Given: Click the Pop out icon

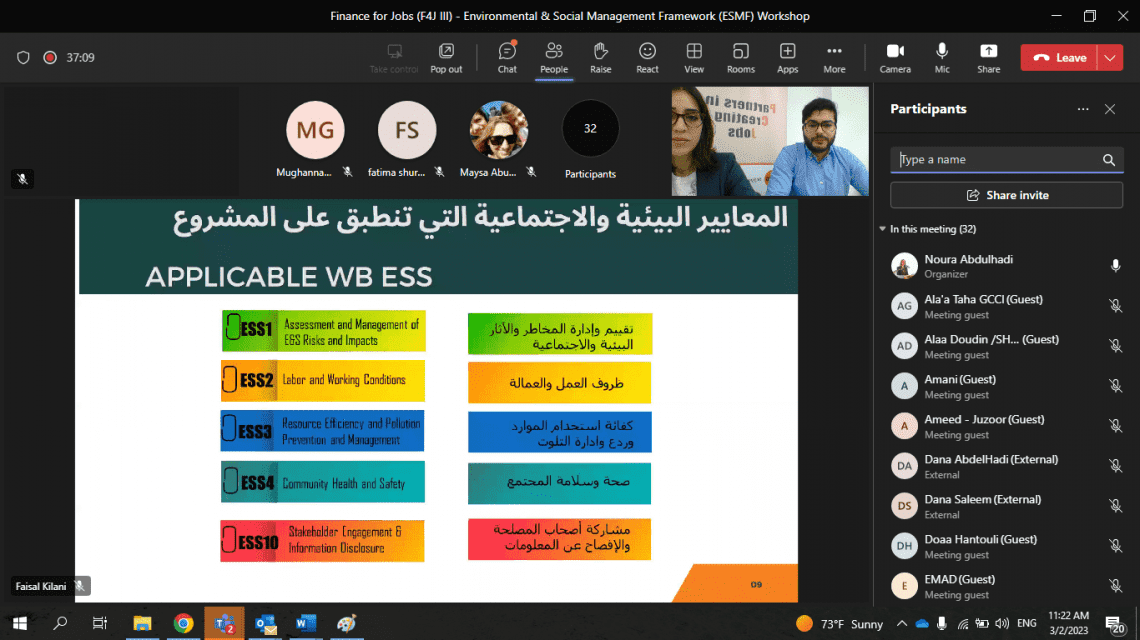Looking at the screenshot, I should (446, 57).
